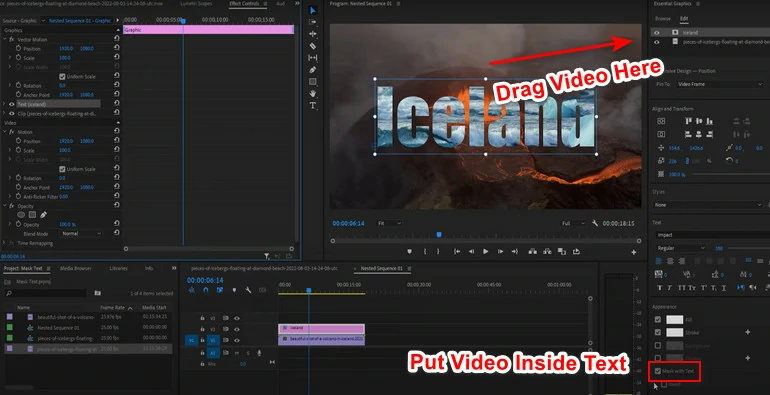Open the wrench settings in Program monitor

tap(595, 223)
